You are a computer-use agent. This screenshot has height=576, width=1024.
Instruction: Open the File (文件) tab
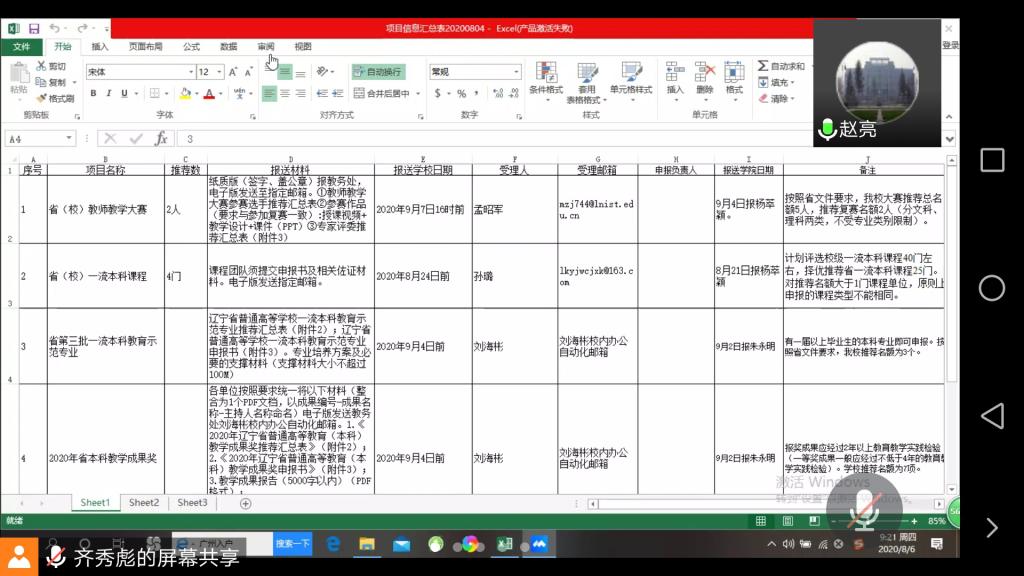(x=22, y=46)
